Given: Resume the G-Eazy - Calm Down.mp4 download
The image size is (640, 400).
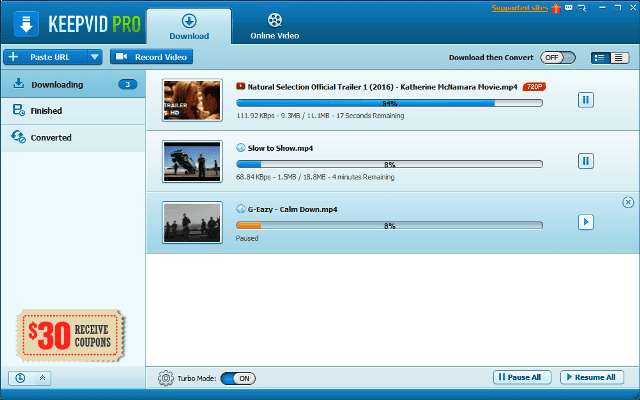Looking at the screenshot, I should [586, 222].
